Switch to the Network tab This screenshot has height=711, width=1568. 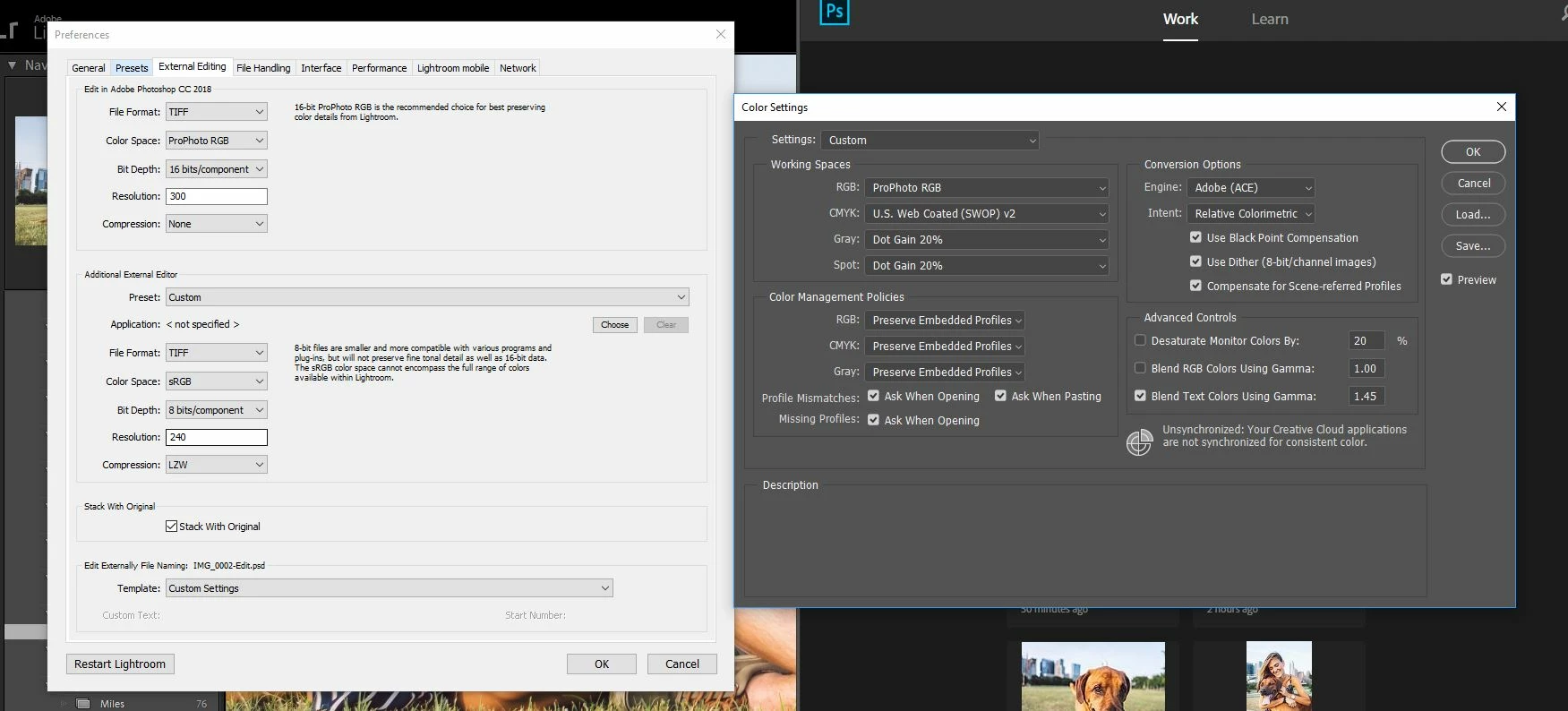(x=518, y=68)
